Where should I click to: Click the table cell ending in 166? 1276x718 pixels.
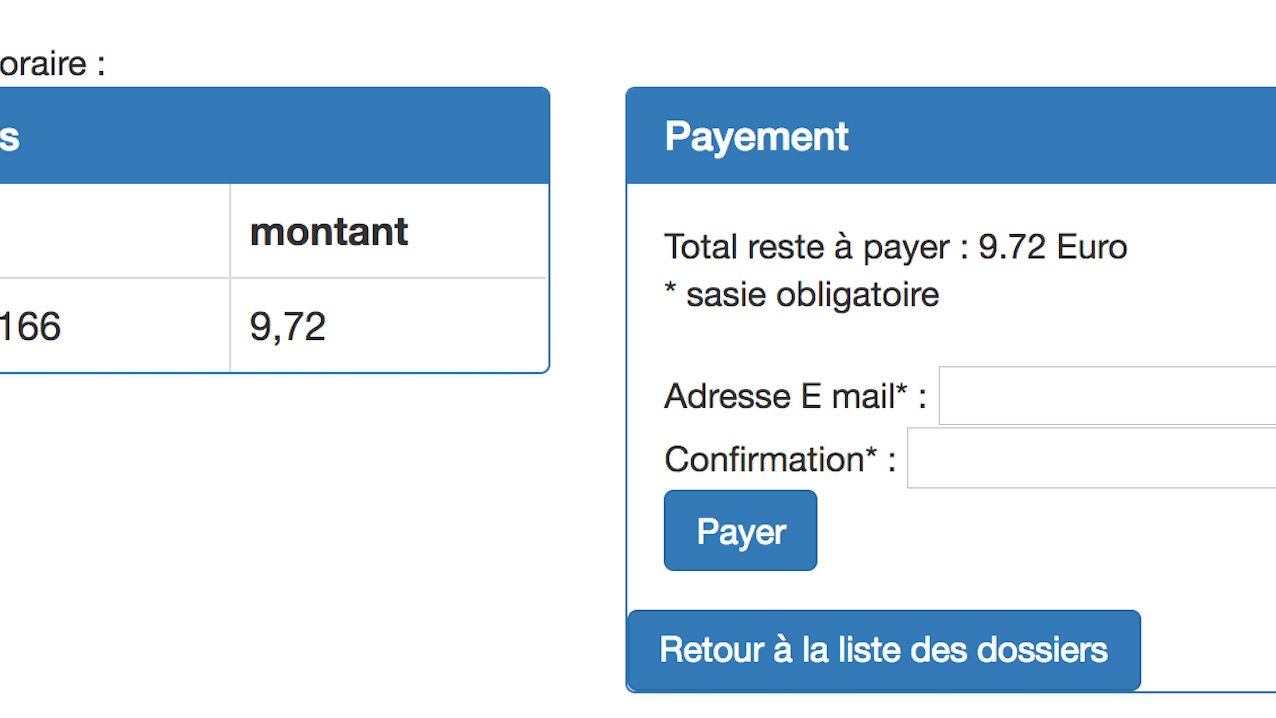click(x=30, y=326)
